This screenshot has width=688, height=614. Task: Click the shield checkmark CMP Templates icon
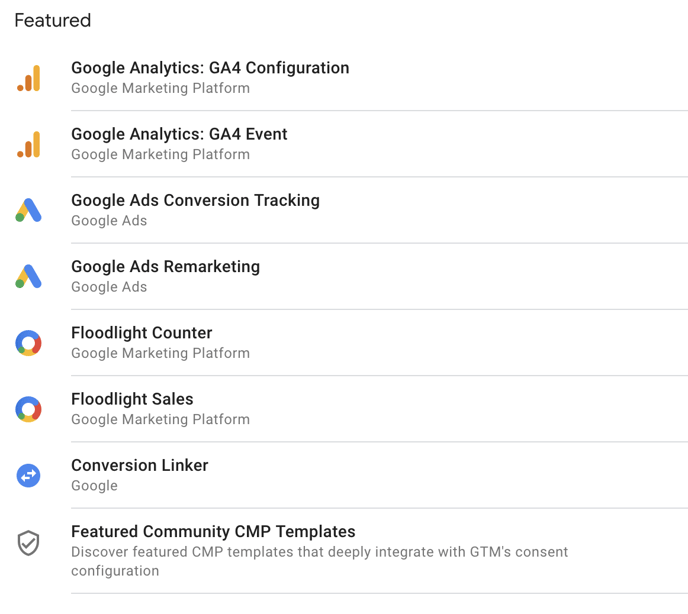(29, 543)
